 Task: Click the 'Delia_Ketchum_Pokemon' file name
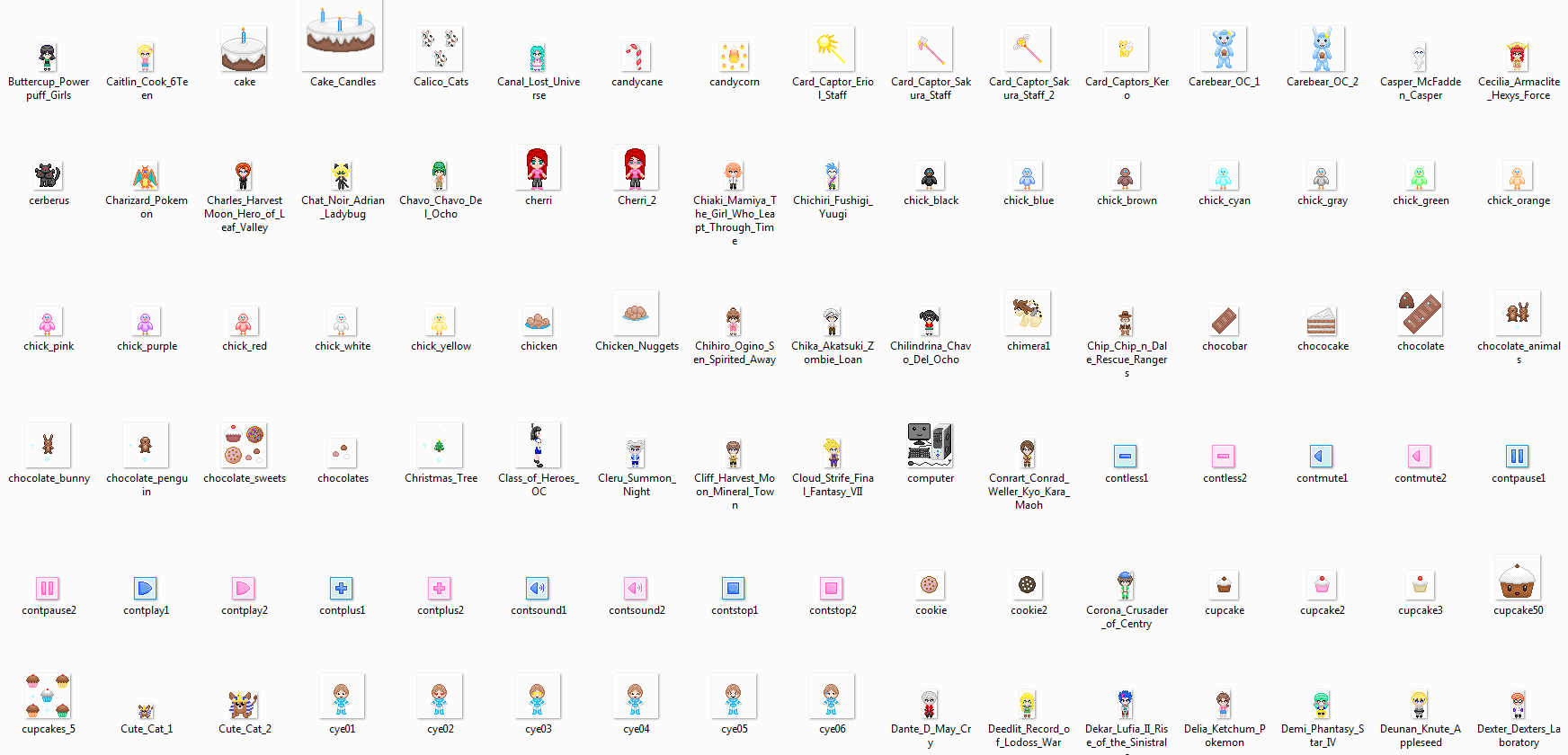tap(1225, 735)
